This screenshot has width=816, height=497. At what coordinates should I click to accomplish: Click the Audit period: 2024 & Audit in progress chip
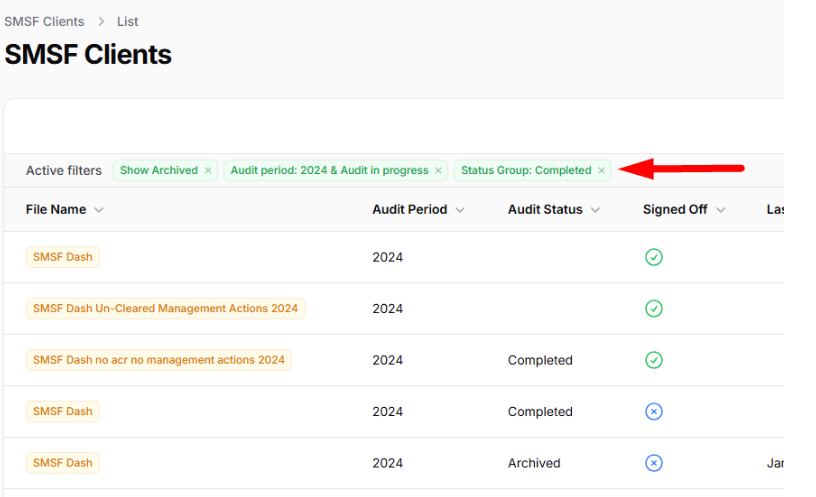(x=328, y=171)
